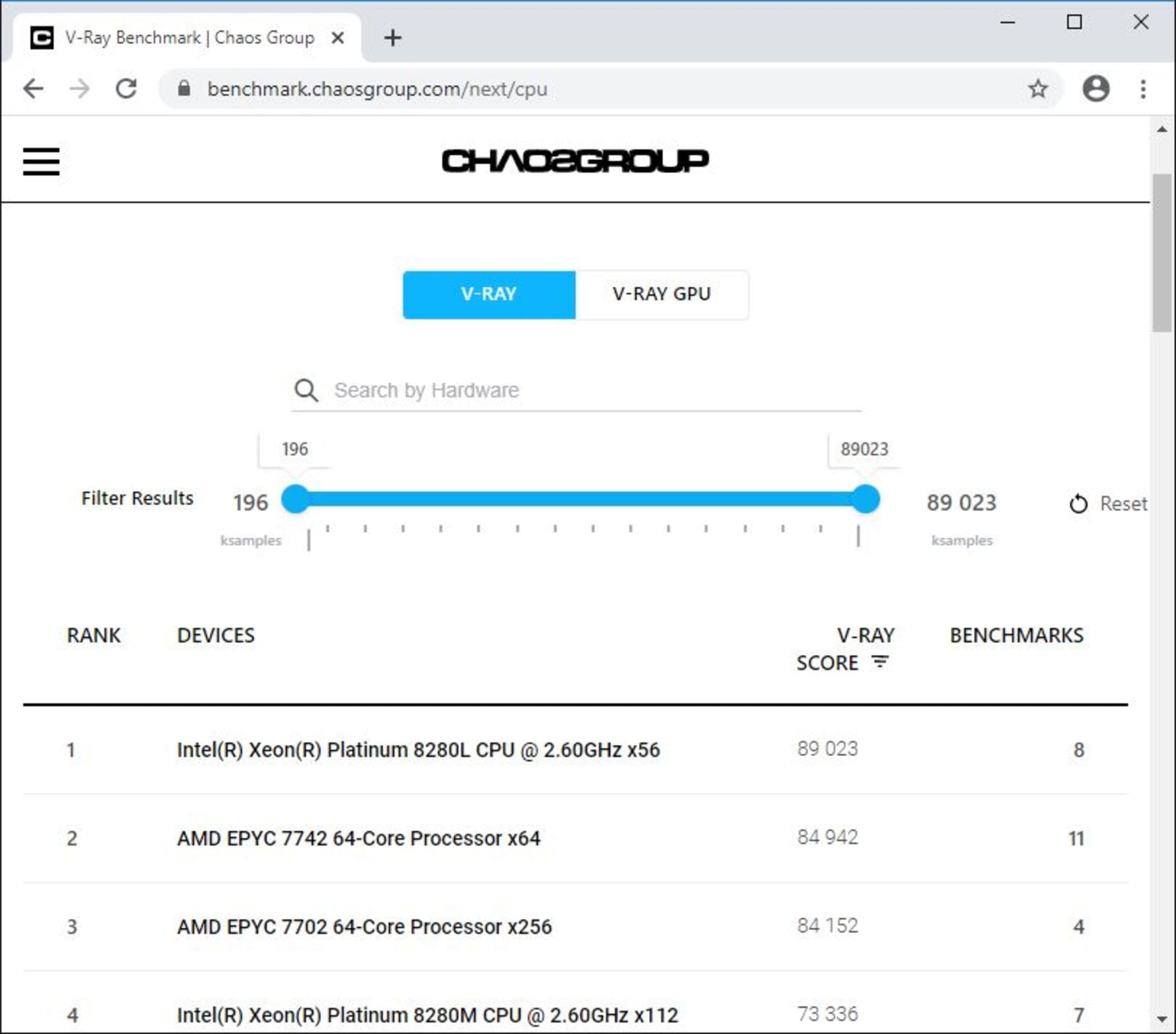
Task: Click the sort icon next to V-Ray Score
Action: point(880,662)
